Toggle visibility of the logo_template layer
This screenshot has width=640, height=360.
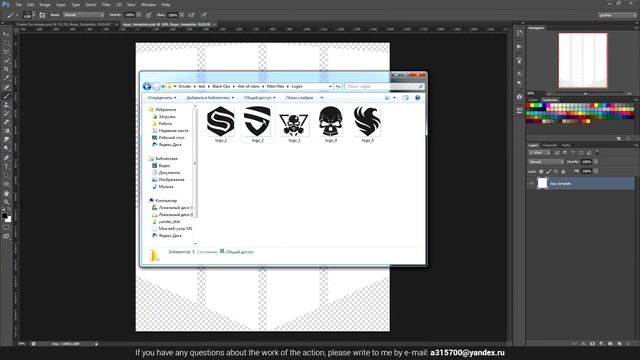pos(531,183)
